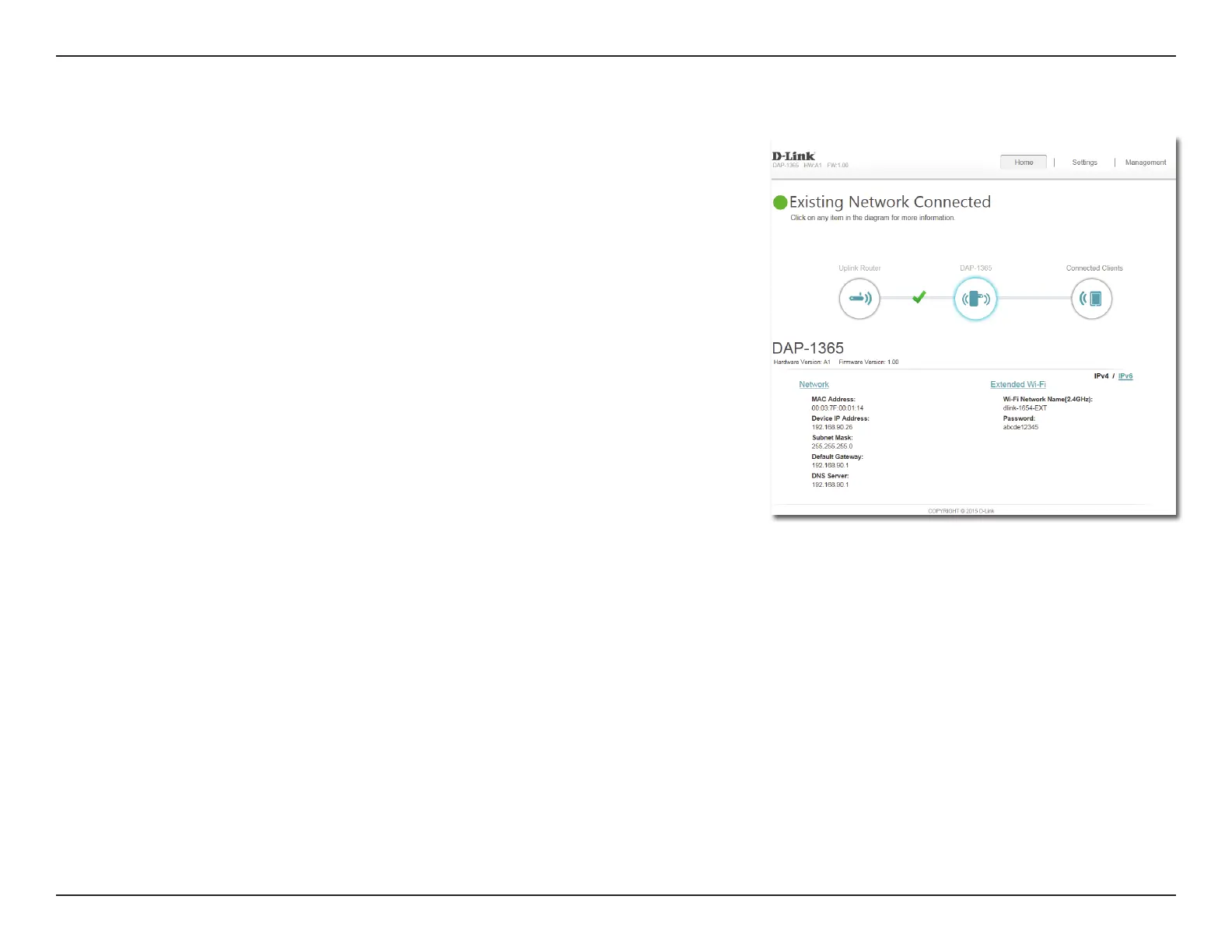Click the MAC Address label

point(833,399)
